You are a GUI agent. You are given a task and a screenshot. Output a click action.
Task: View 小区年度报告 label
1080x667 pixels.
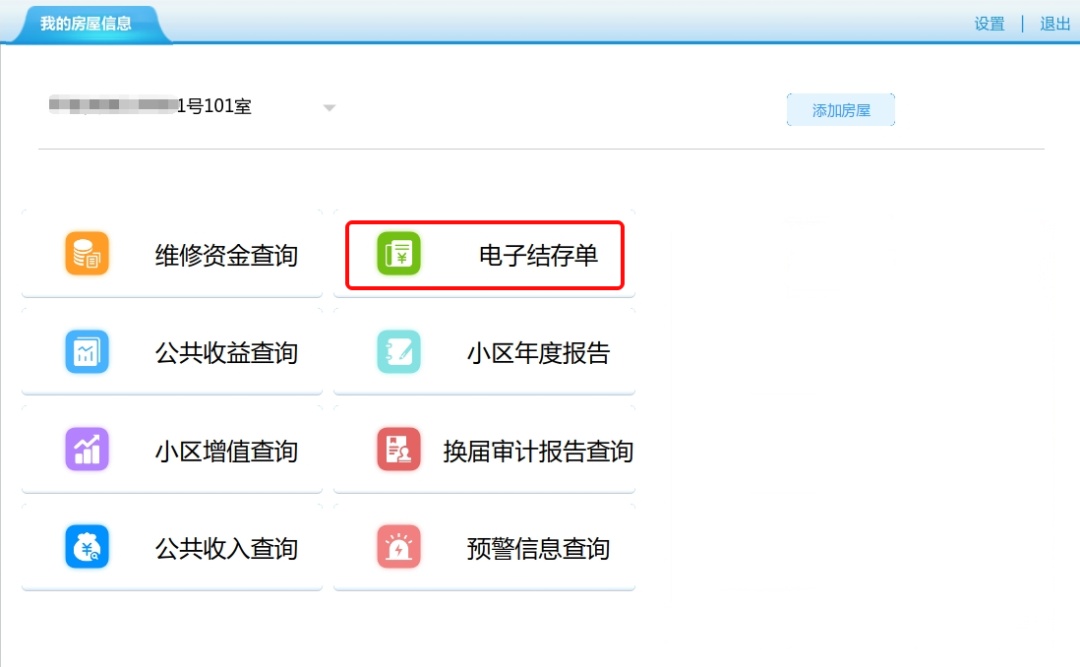[538, 353]
